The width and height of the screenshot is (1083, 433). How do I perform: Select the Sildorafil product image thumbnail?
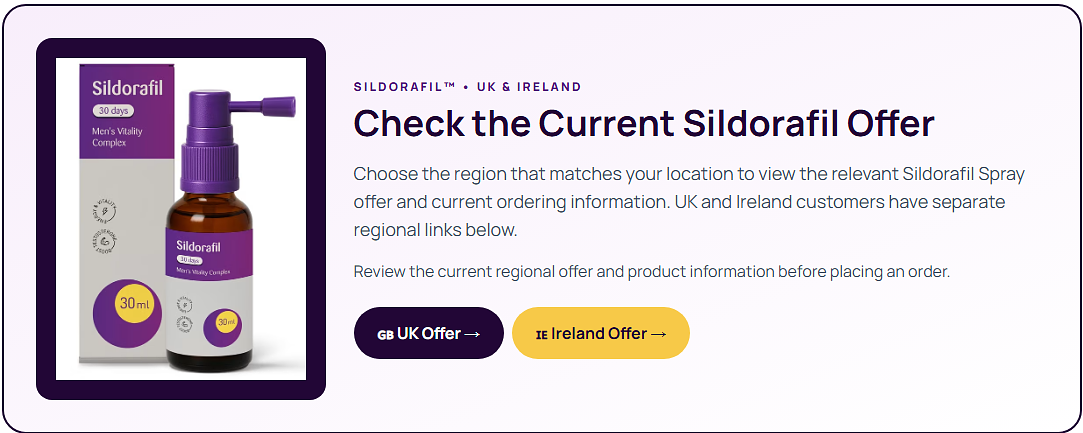pos(181,219)
